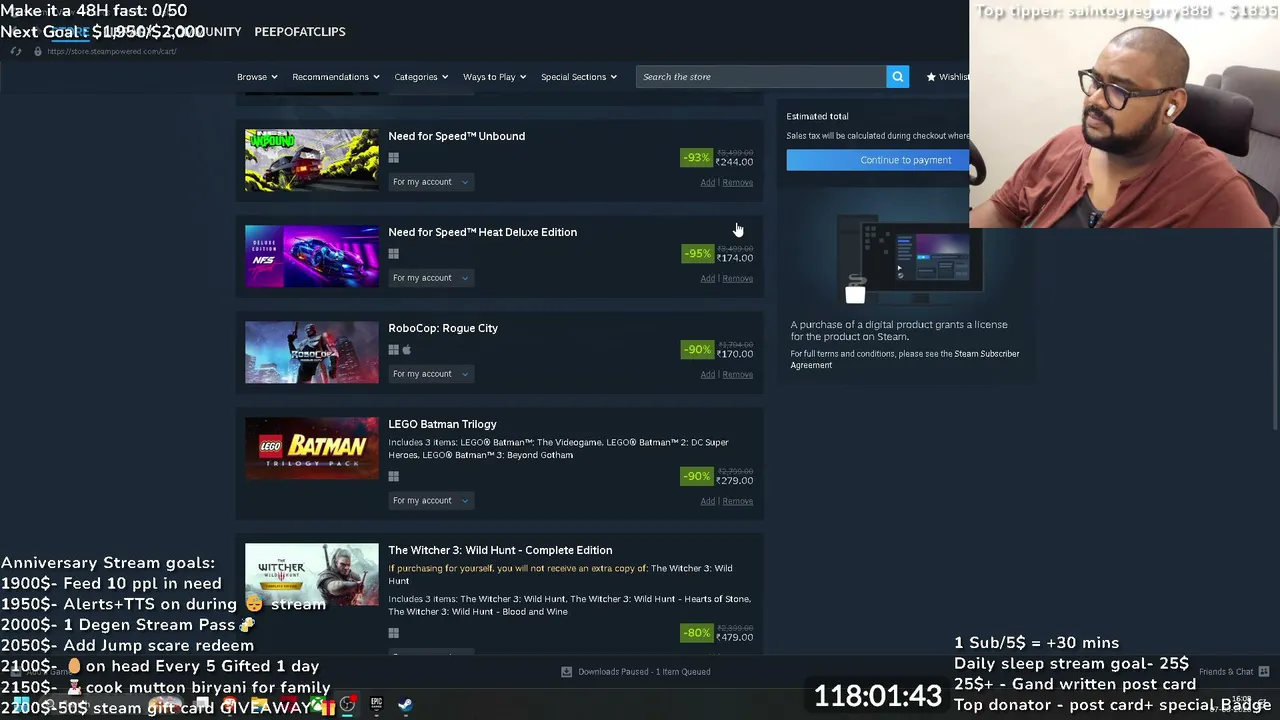1280x720 pixels.
Task: Click the -80% discount badge
Action: coord(696,633)
